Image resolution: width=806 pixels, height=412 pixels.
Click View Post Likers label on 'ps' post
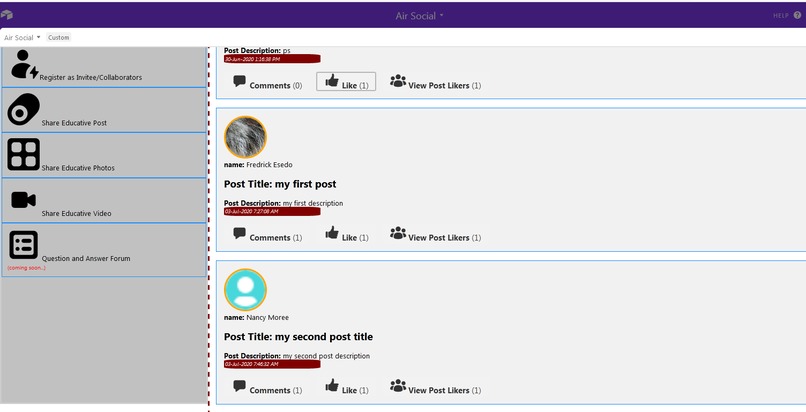coord(445,86)
